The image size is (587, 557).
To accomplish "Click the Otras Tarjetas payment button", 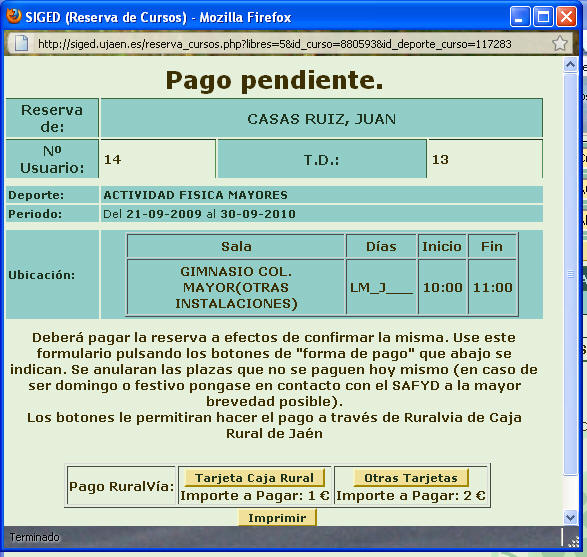I will [x=411, y=478].
